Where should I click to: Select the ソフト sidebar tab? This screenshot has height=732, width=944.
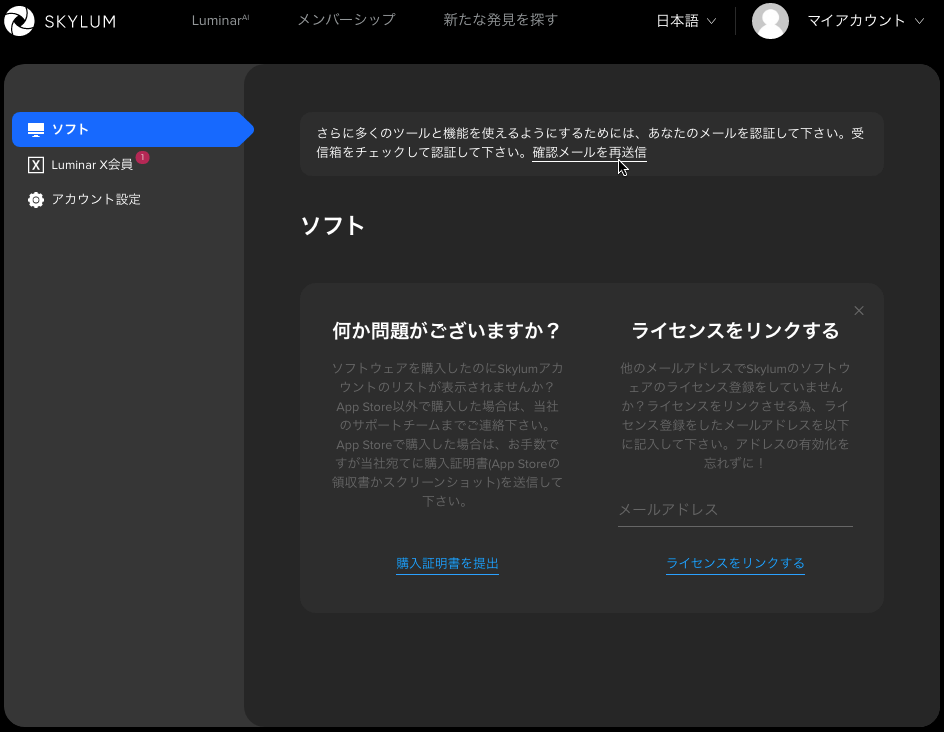pos(132,129)
